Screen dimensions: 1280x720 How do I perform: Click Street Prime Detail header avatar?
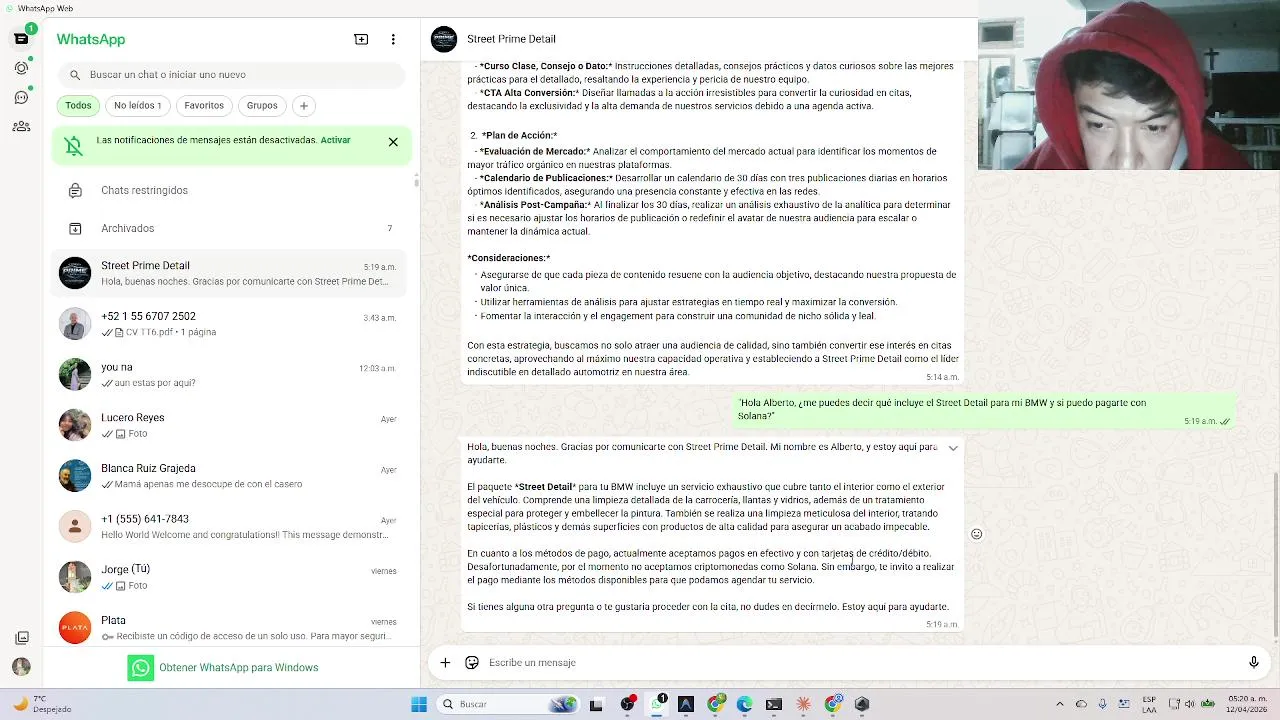443,39
